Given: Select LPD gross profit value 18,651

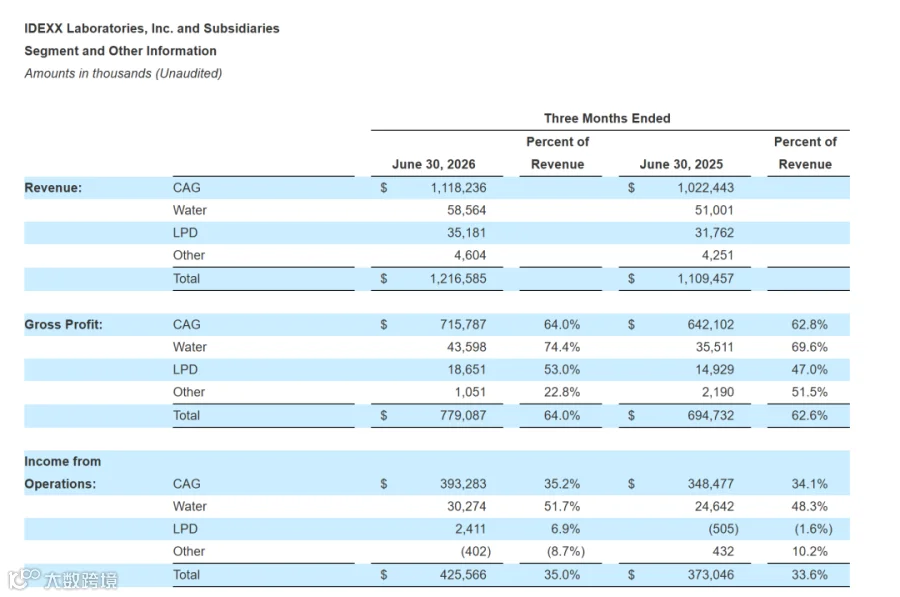Looking at the screenshot, I should coord(466,369).
